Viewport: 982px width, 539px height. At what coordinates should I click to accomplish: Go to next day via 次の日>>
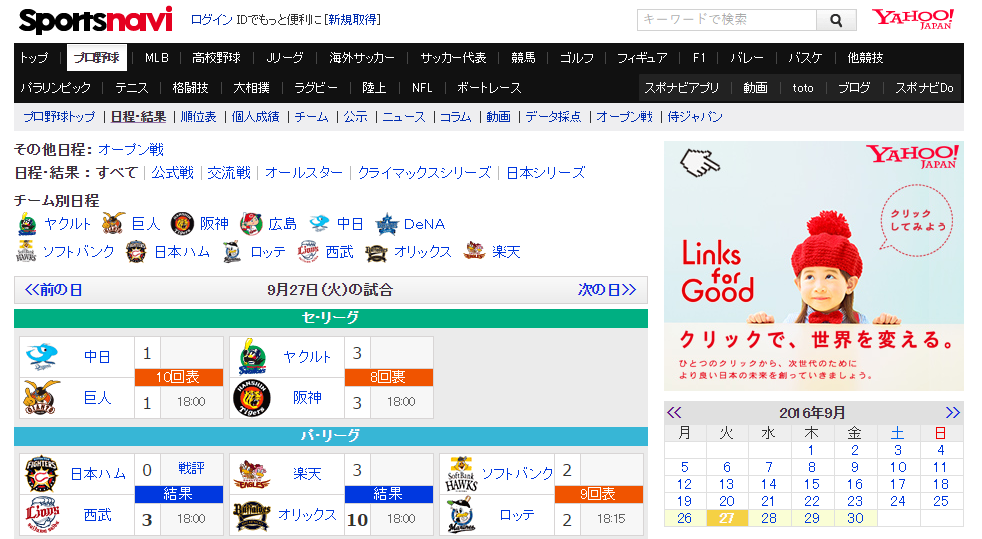[x=607, y=290]
